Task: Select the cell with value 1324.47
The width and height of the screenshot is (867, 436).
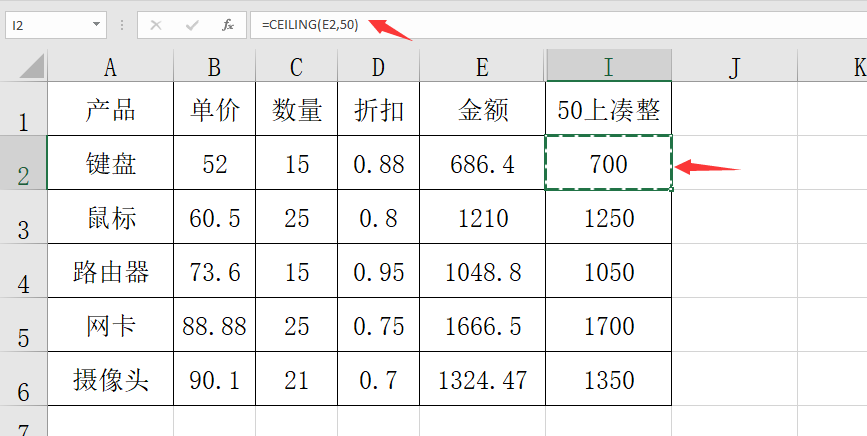Action: (483, 380)
